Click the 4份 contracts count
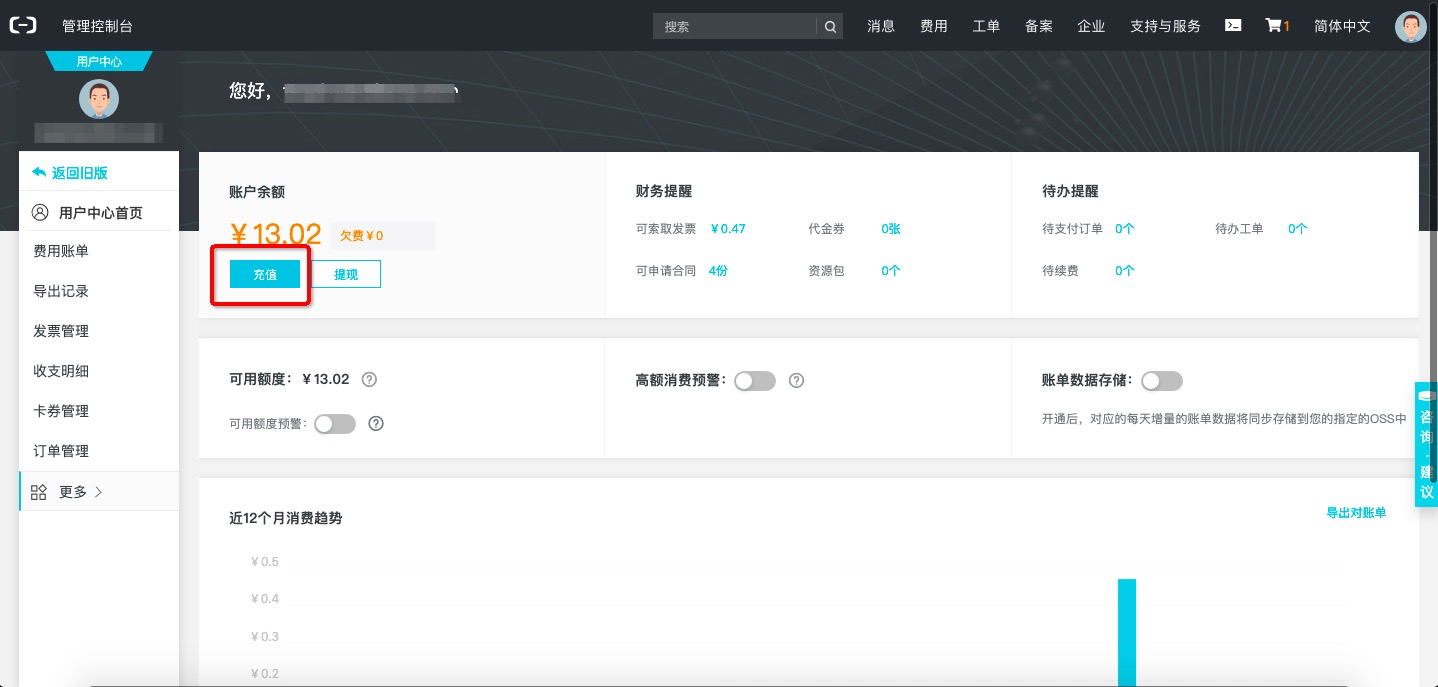 tap(718, 271)
